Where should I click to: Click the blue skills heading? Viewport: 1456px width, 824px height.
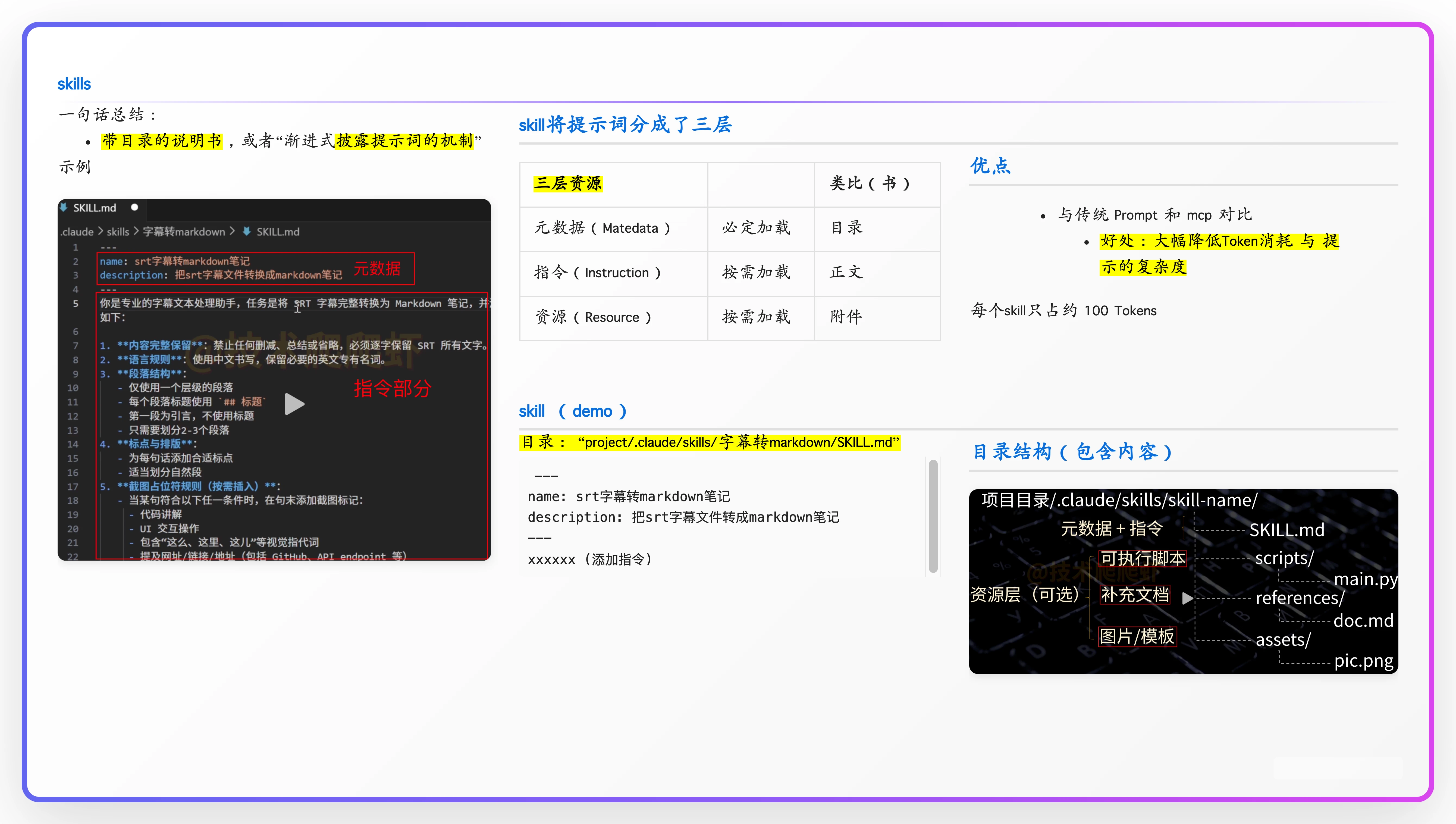click(x=74, y=84)
